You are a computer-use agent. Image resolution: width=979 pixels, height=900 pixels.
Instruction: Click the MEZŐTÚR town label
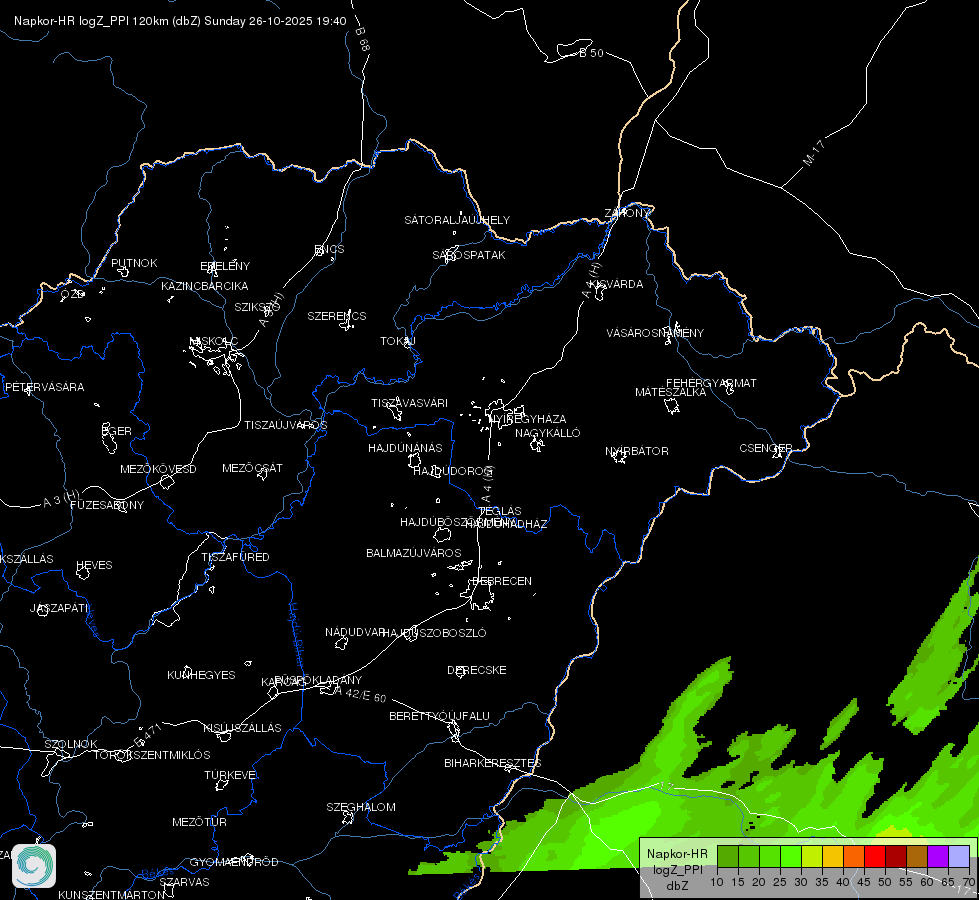[x=199, y=822]
